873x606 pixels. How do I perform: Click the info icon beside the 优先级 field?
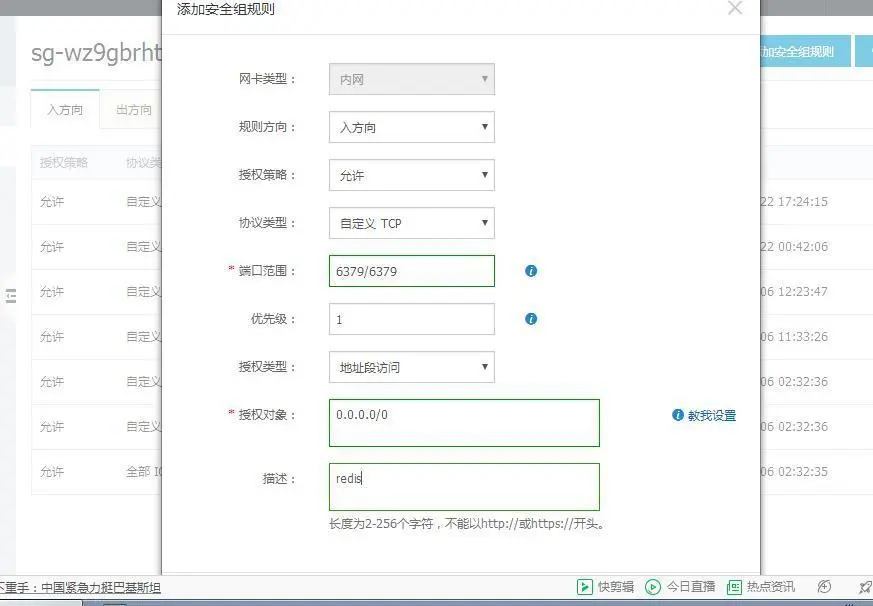tap(531, 319)
